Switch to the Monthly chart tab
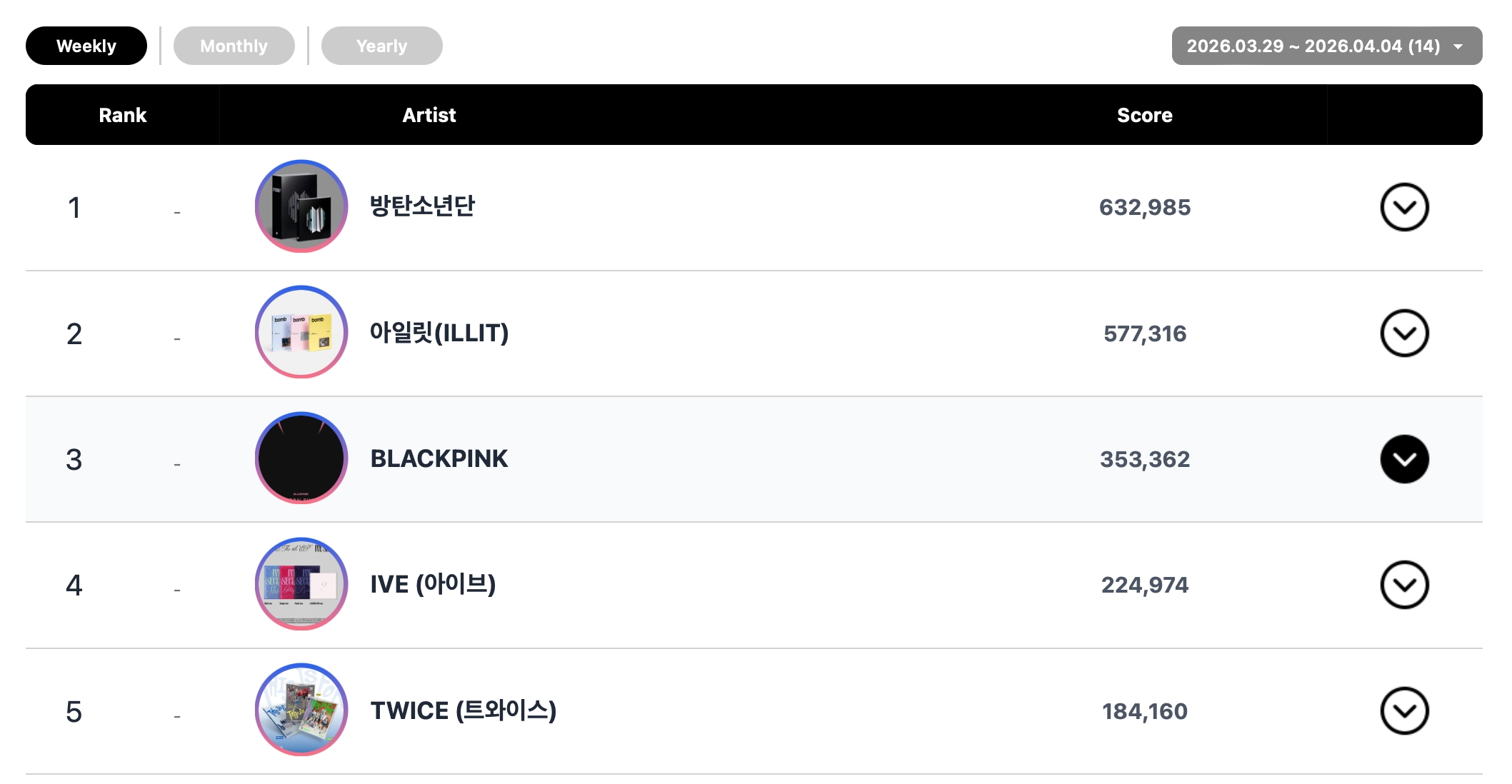 (x=234, y=46)
